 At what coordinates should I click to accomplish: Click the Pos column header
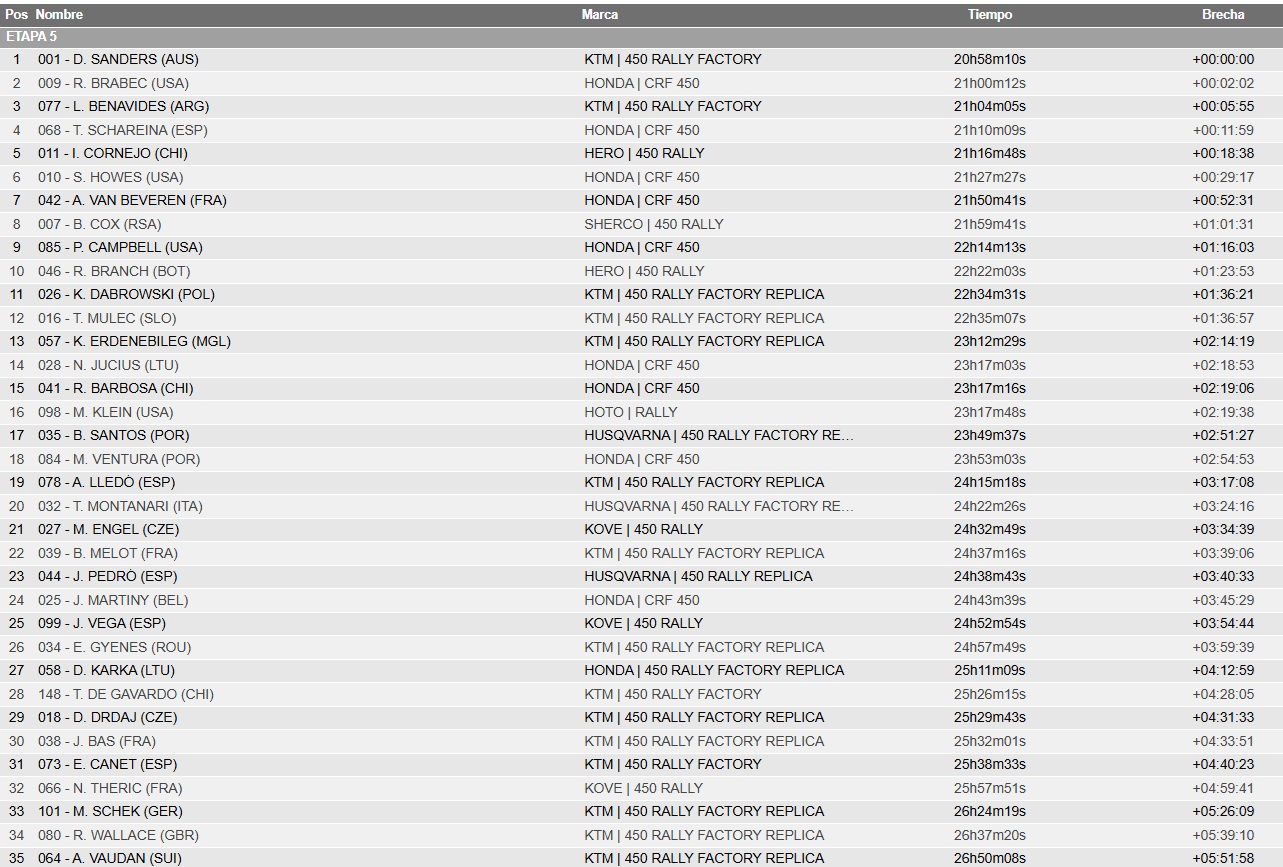tap(16, 15)
